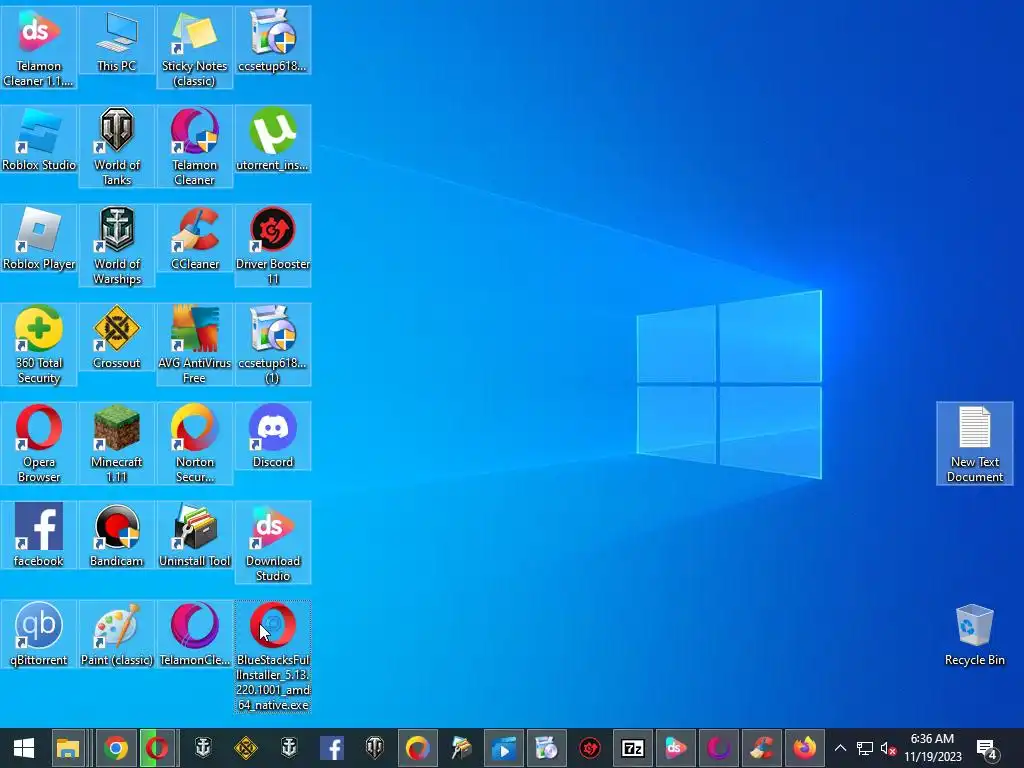The image size is (1024, 768).
Task: Select the Recycle Bin icon
Action: (x=974, y=635)
